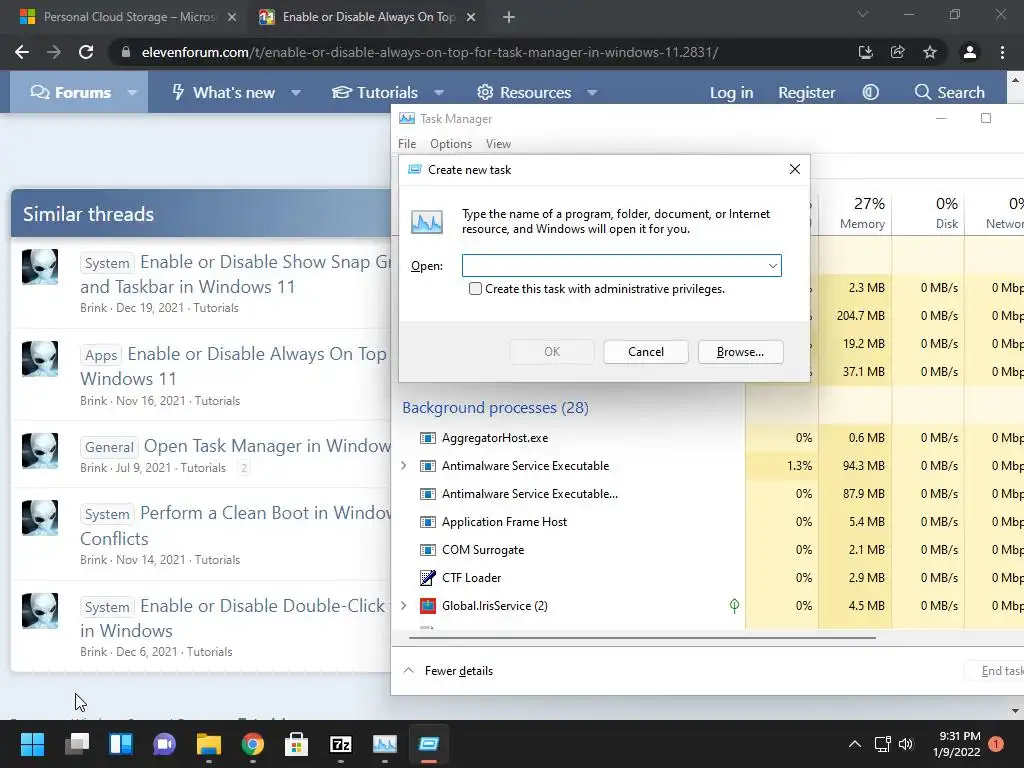Open File Explorer from the taskbar

click(x=209, y=744)
